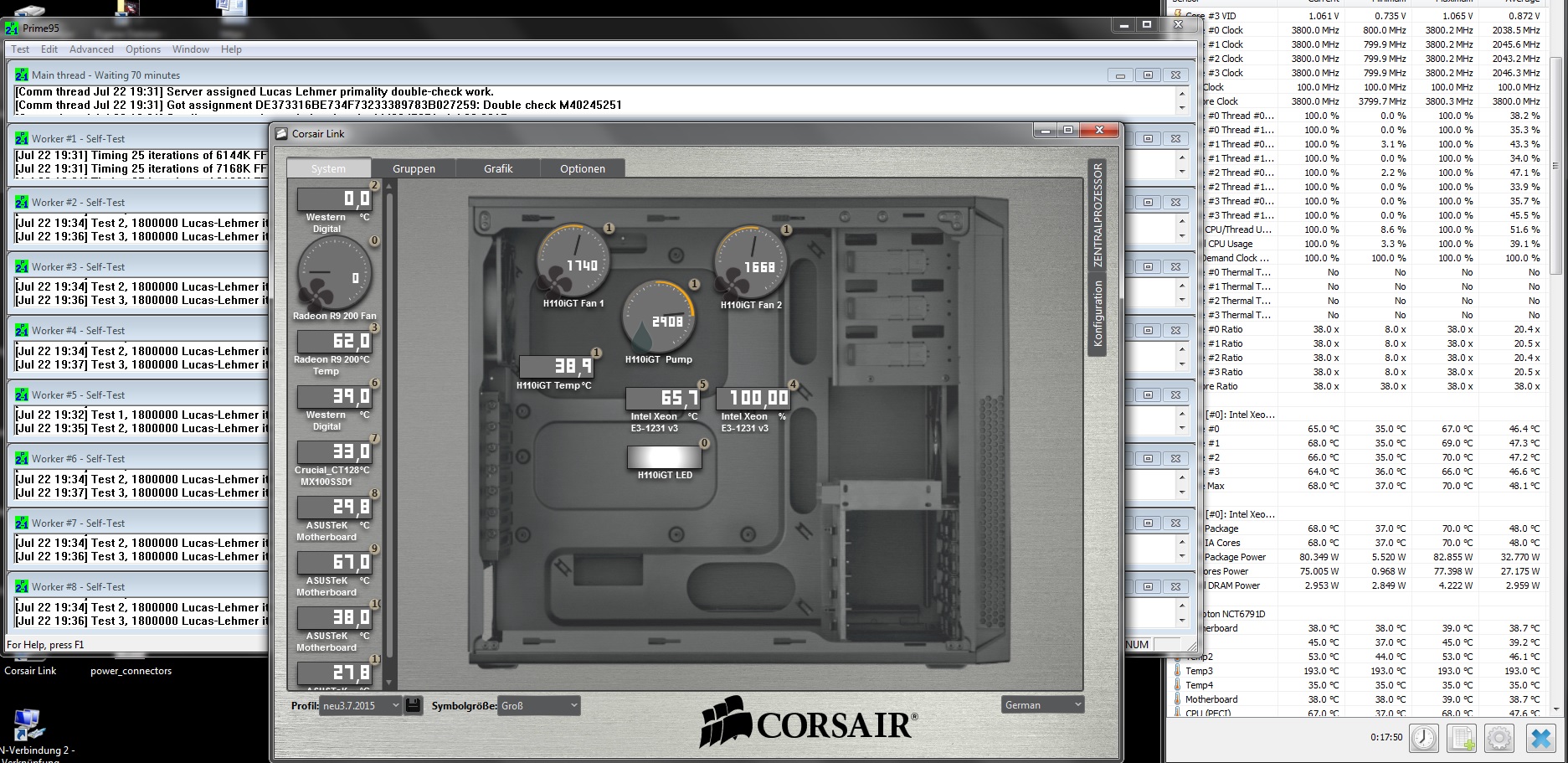Open the Test menu in Prime95
Image resolution: width=1568 pixels, height=763 pixels.
click(x=20, y=49)
